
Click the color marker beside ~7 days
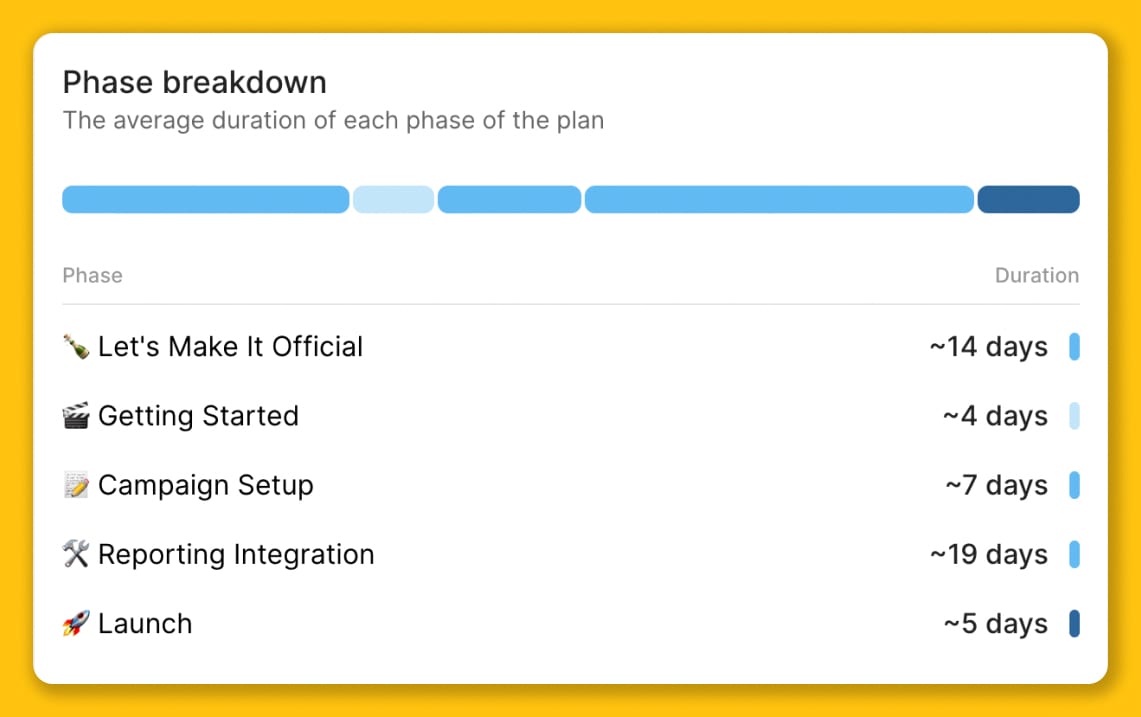coord(1074,485)
